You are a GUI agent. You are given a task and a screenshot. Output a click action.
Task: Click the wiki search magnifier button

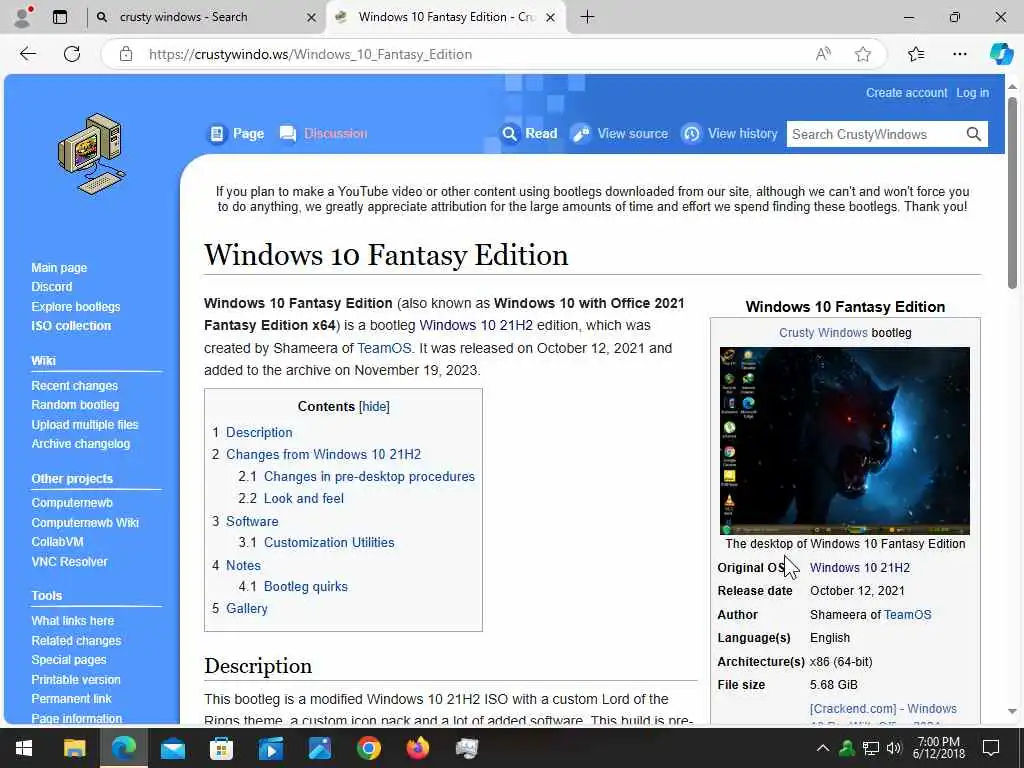pos(973,134)
